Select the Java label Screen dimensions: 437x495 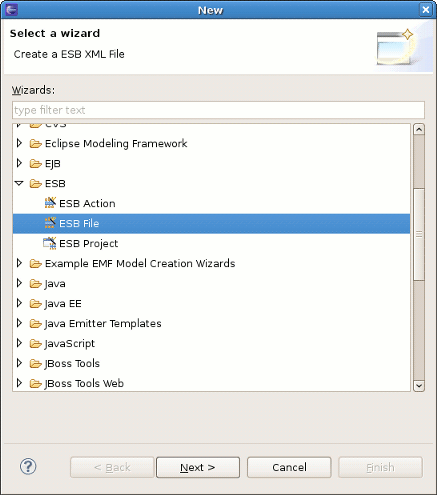coord(55,284)
